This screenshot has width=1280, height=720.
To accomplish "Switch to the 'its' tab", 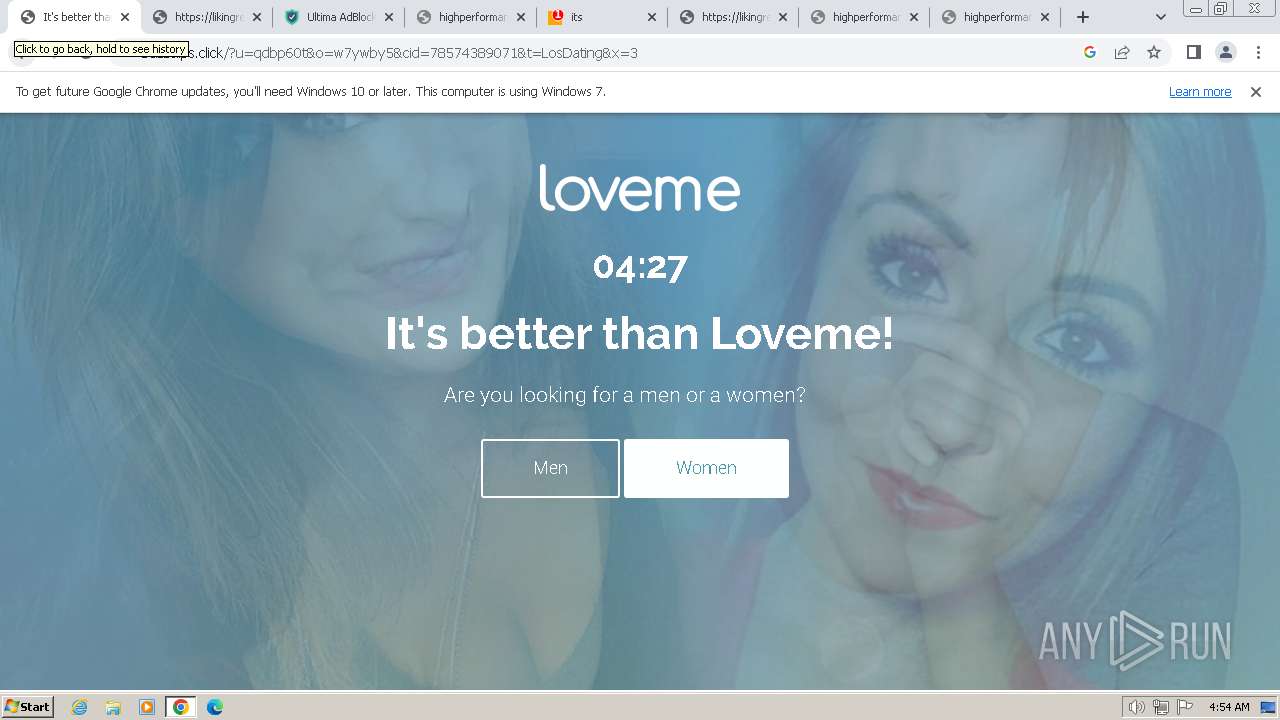I will [x=600, y=17].
